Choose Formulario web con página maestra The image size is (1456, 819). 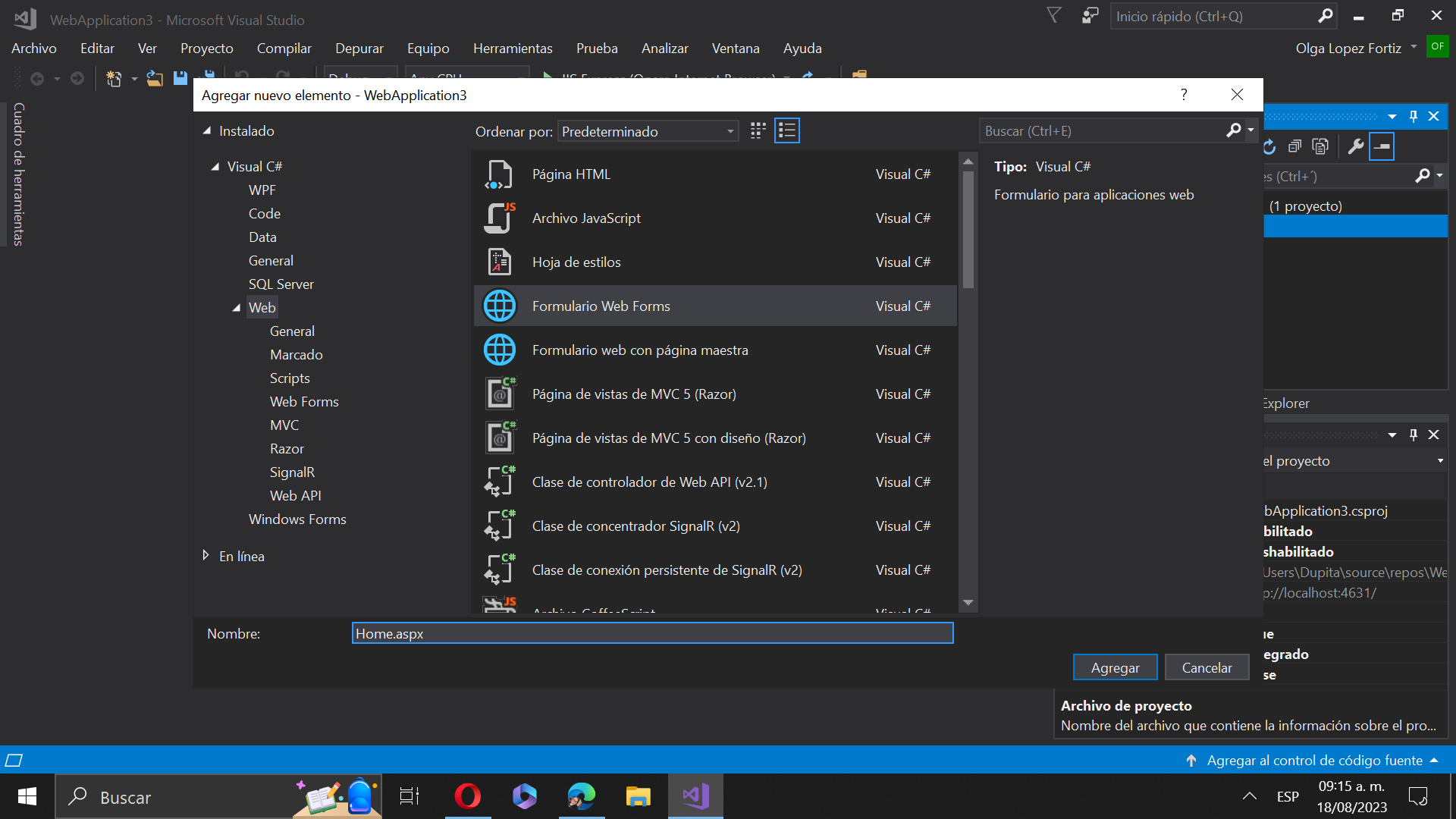pyautogui.click(x=639, y=350)
